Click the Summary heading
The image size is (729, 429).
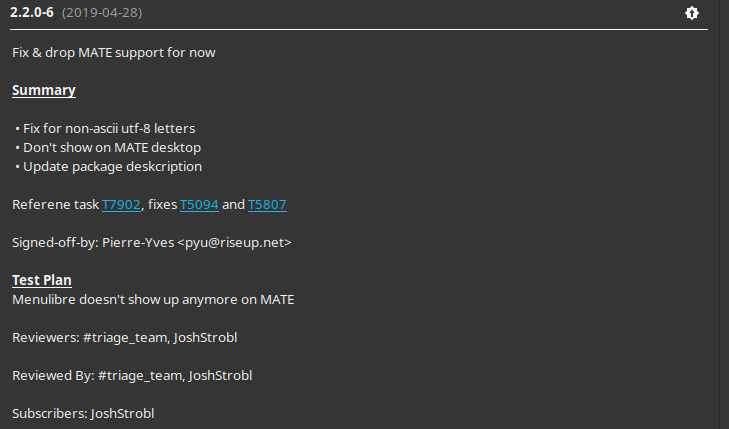point(43,91)
